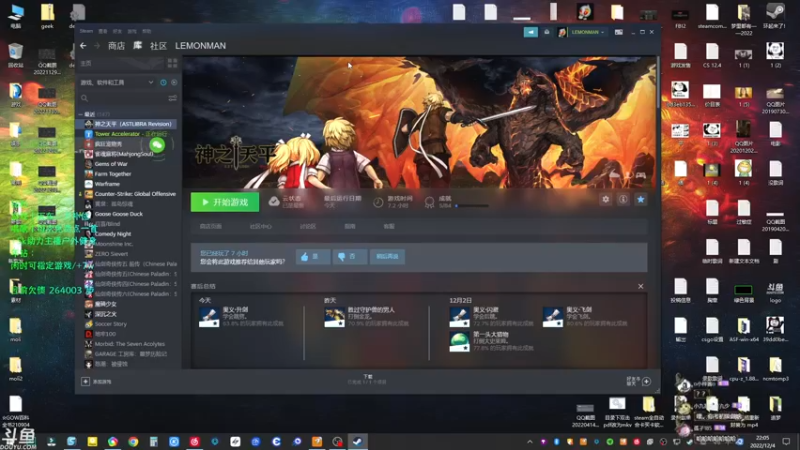Go back with the left arrow in Steam

(83, 46)
